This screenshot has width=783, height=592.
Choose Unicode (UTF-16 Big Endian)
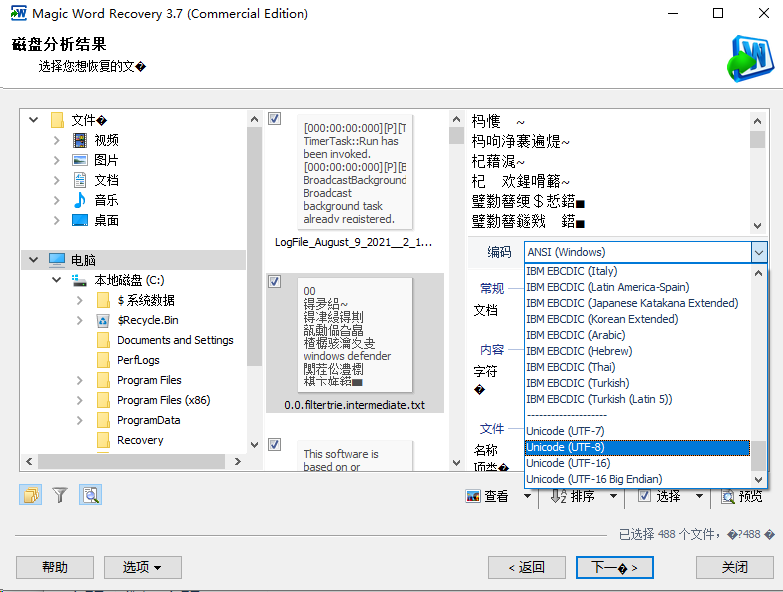point(637,479)
